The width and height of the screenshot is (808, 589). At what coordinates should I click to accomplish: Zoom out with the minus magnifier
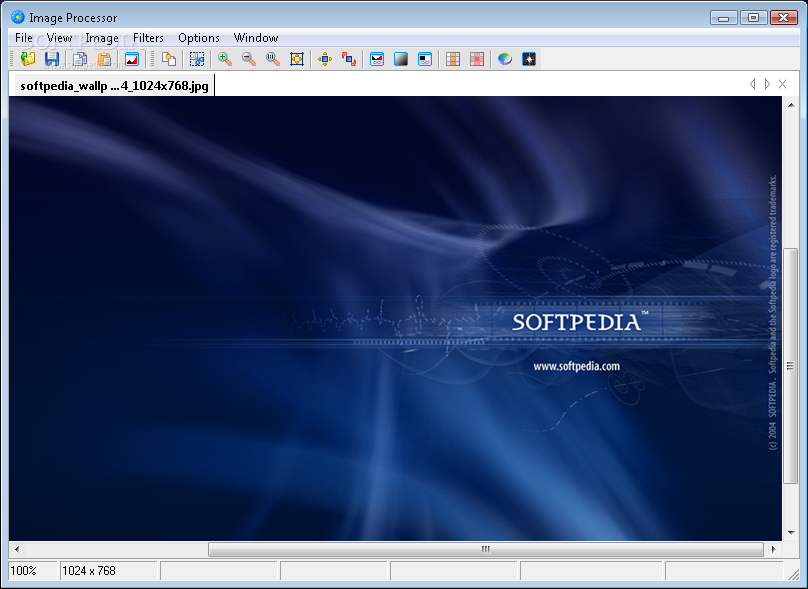[248, 59]
